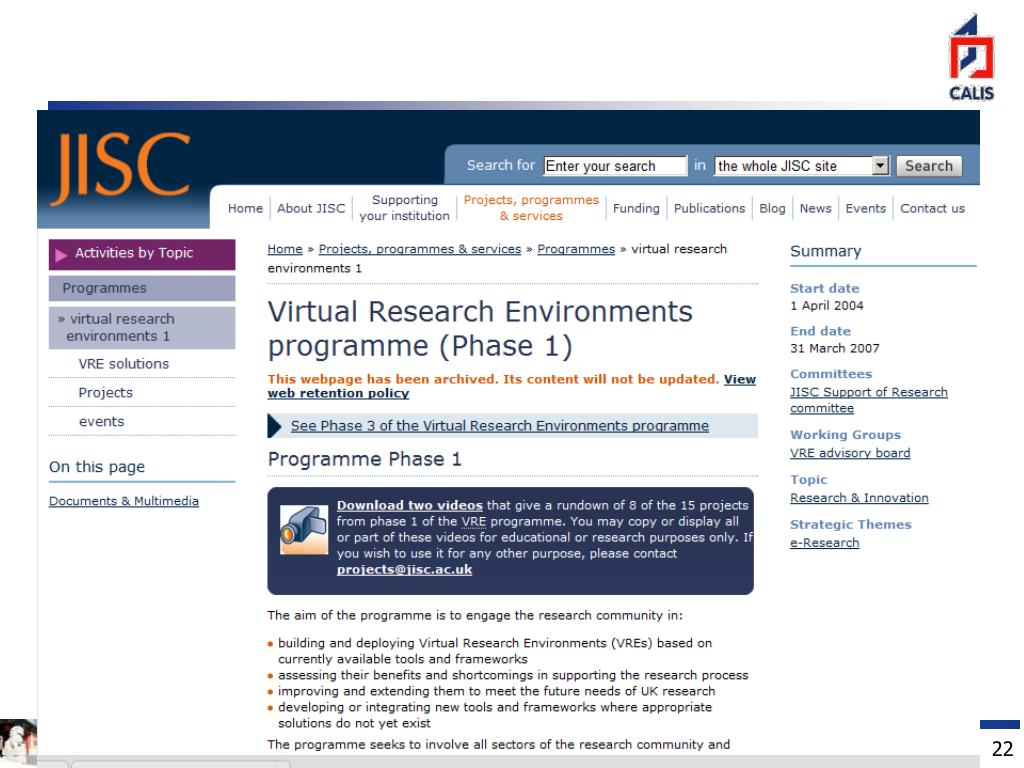Click the video camera icon
The width and height of the screenshot is (1024, 768).
tap(304, 530)
